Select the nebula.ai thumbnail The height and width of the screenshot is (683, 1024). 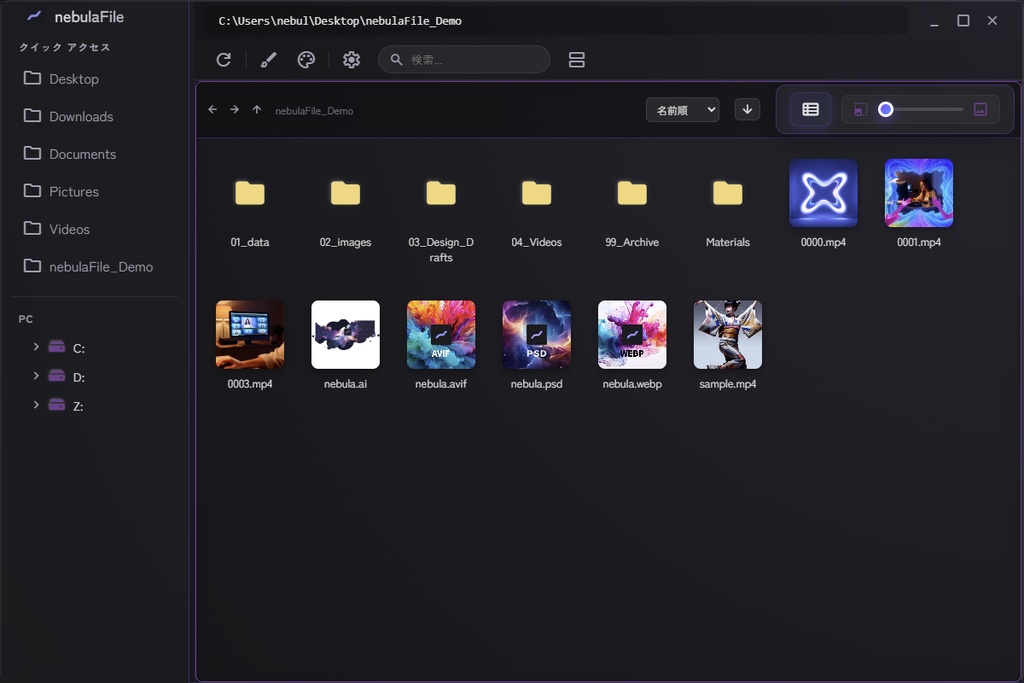tap(345, 335)
